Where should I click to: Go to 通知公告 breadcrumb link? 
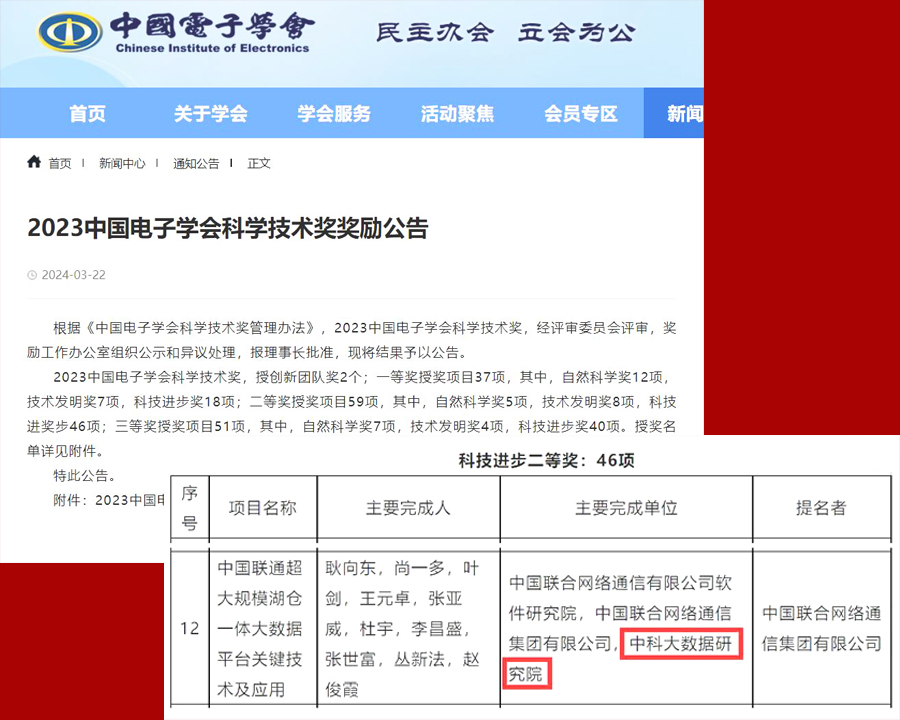tap(196, 164)
